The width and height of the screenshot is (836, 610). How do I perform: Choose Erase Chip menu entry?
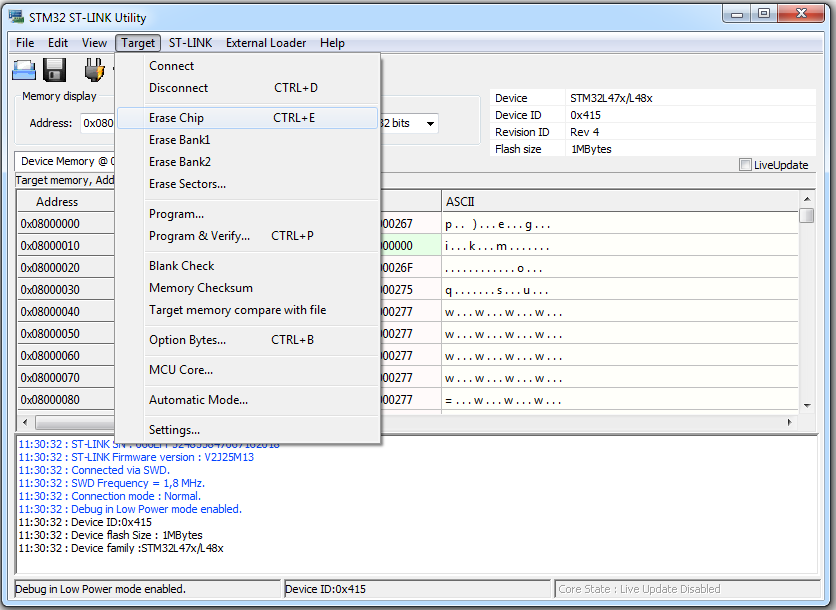pyautogui.click(x=247, y=118)
